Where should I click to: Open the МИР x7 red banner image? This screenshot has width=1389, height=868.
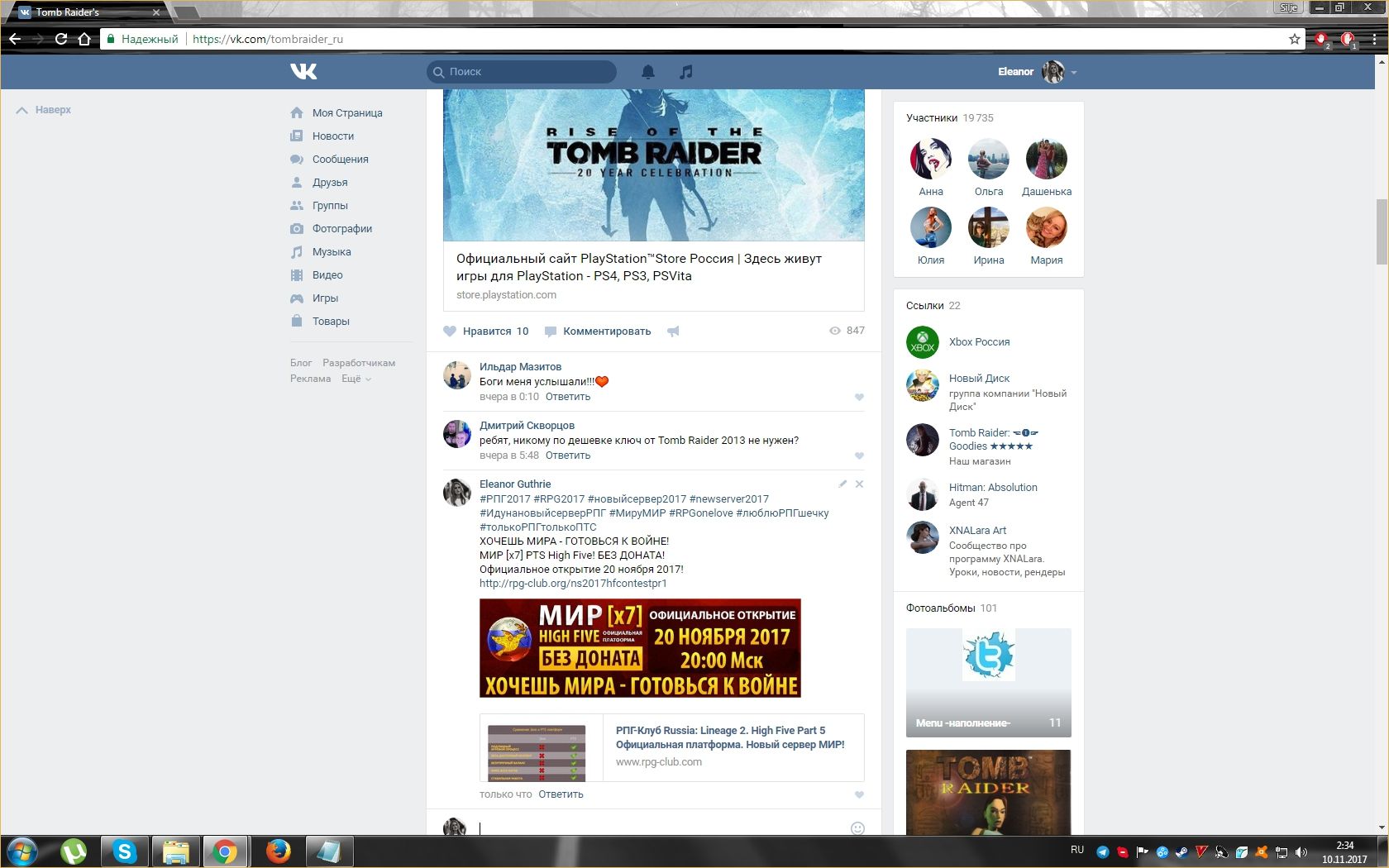tap(640, 648)
